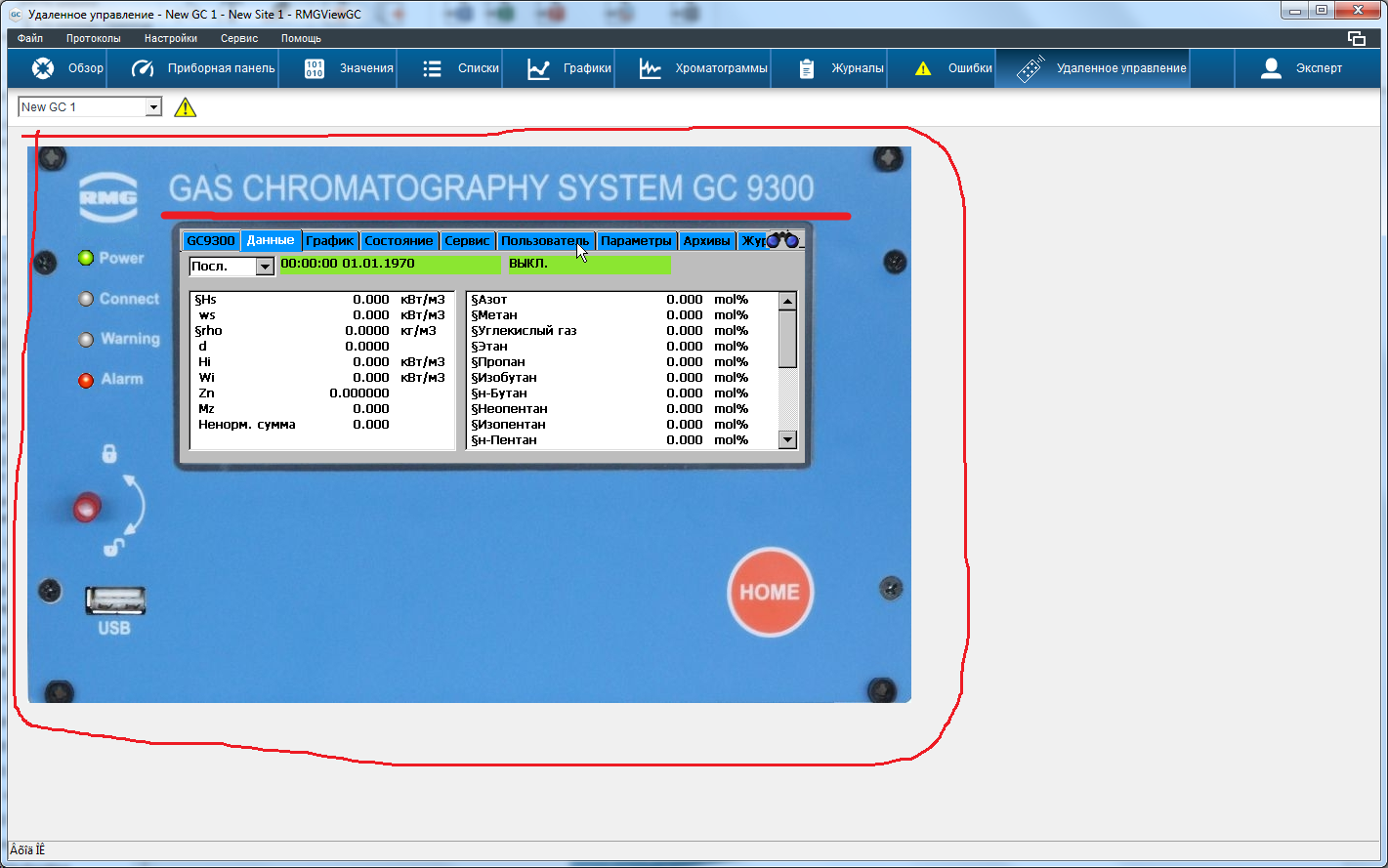Click the yellow warning icon beside device dropdown
The image size is (1388, 868).
coord(186,107)
